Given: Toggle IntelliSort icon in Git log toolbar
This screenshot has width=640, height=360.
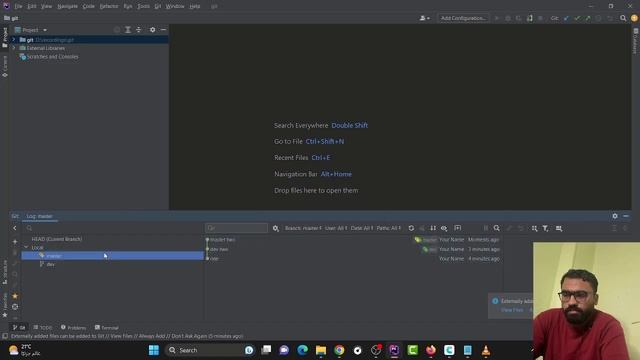Looking at the screenshot, I should pyautogui.click(x=433, y=228).
